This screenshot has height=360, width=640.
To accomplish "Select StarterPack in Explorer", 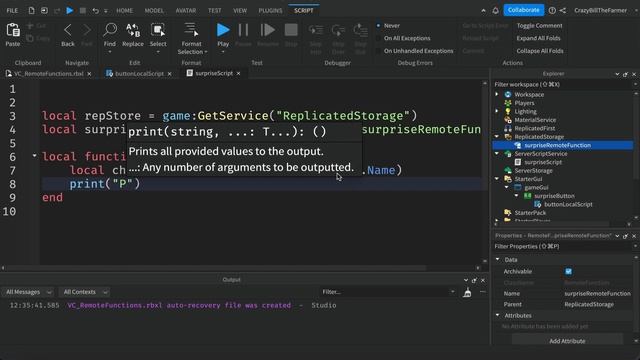I will tap(530, 213).
